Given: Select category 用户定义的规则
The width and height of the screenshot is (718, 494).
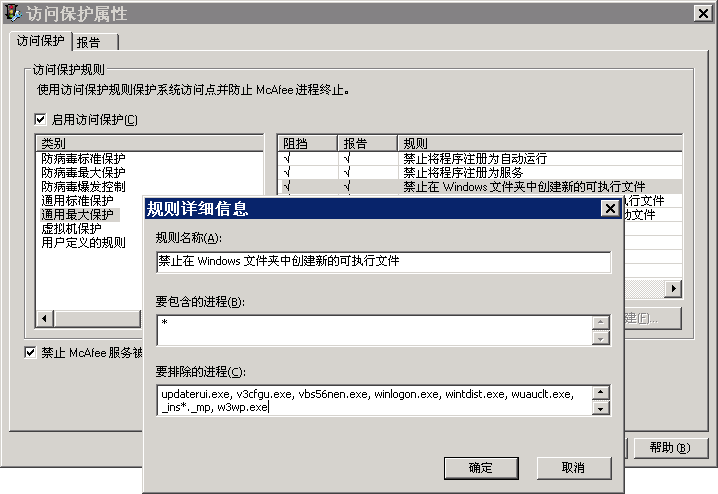Looking at the screenshot, I should click(x=83, y=243).
